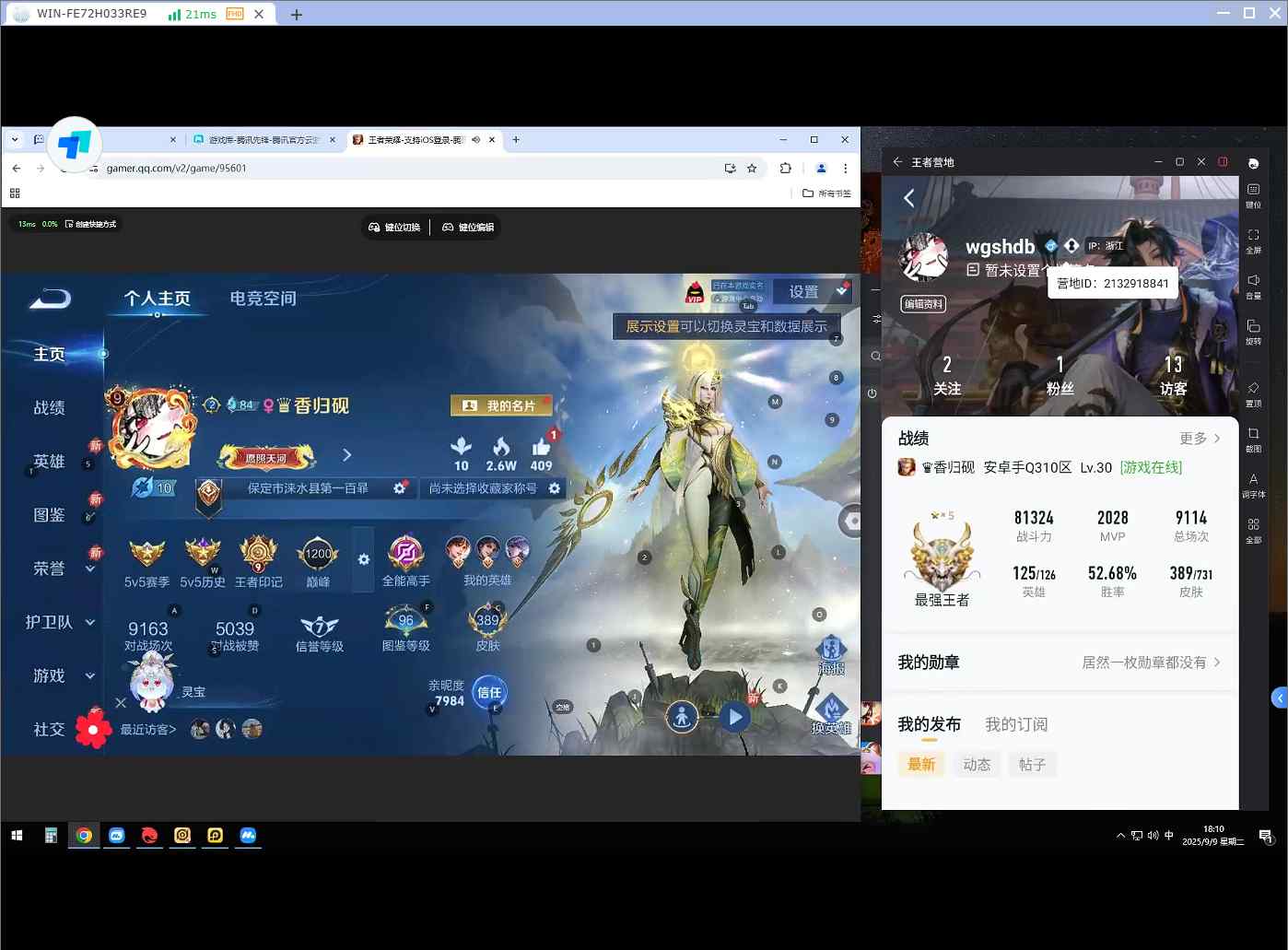
Task: Go back in 王者营地 profile with chevron
Action: (909, 198)
